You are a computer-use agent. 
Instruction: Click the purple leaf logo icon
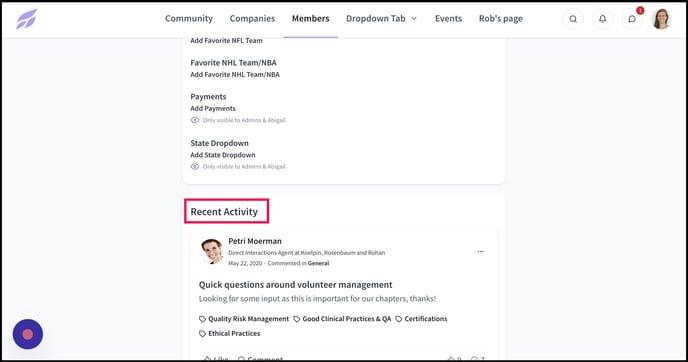pos(27,19)
